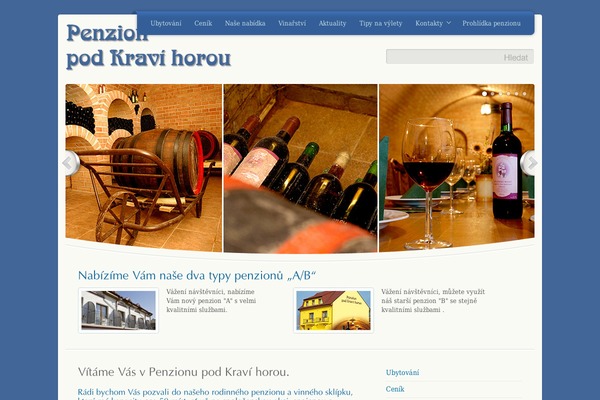
Task: Click the Hledat search field
Action: 460,57
